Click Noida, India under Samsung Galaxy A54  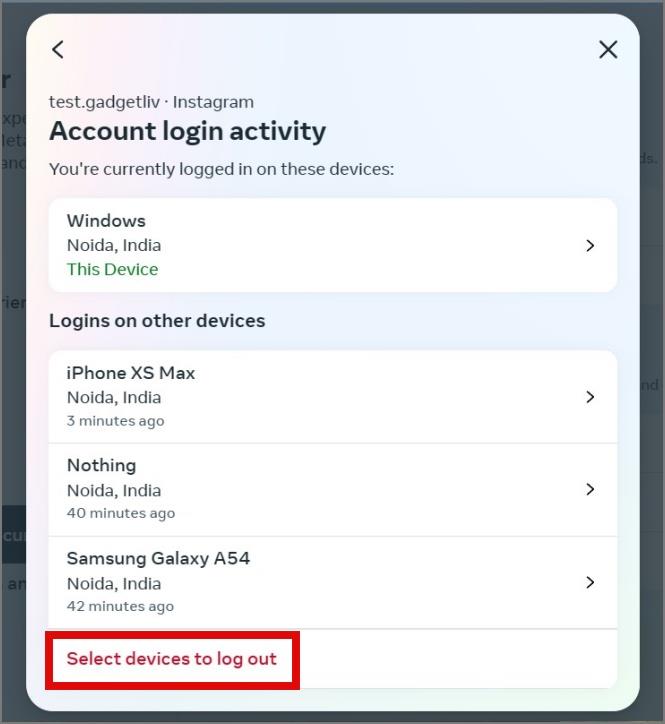[114, 584]
